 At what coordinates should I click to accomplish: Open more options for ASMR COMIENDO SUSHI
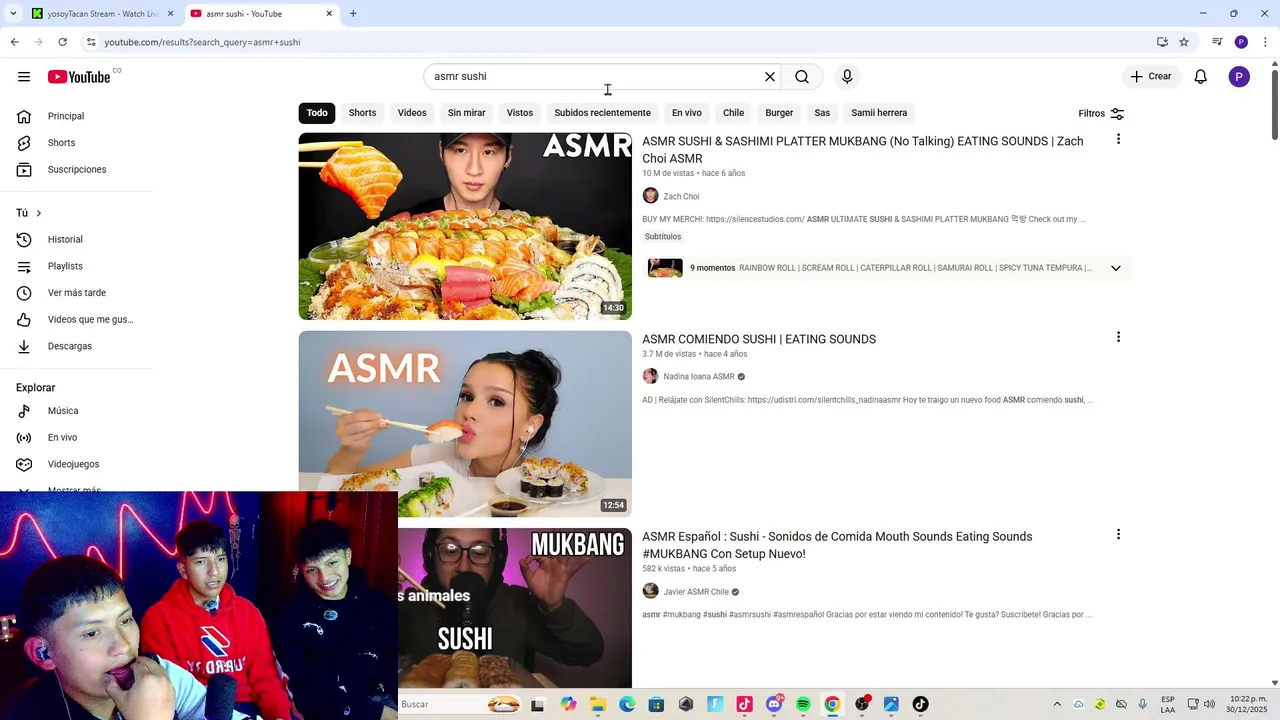[x=1118, y=338]
